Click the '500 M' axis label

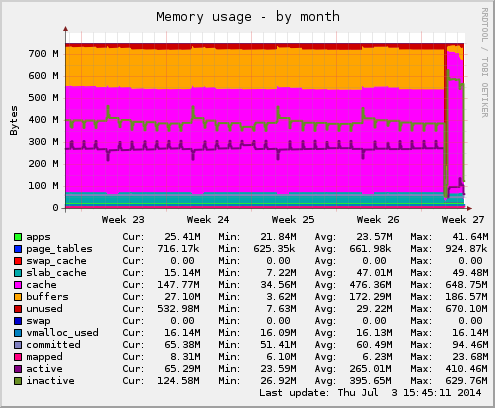pos(43,98)
